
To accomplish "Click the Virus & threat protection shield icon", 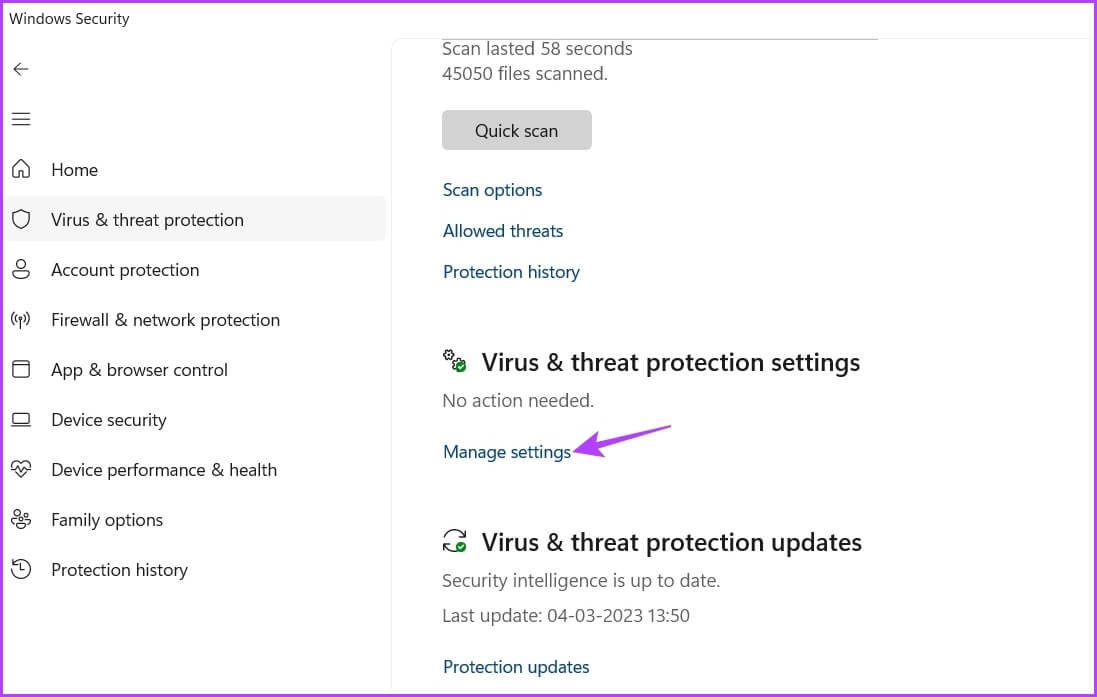I will pyautogui.click(x=21, y=219).
